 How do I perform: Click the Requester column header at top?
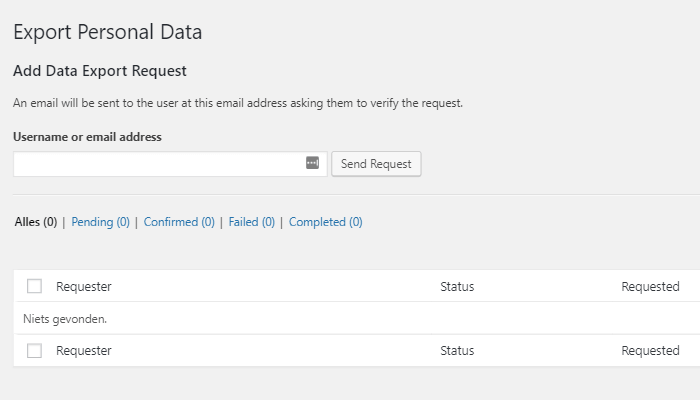[x=84, y=287]
